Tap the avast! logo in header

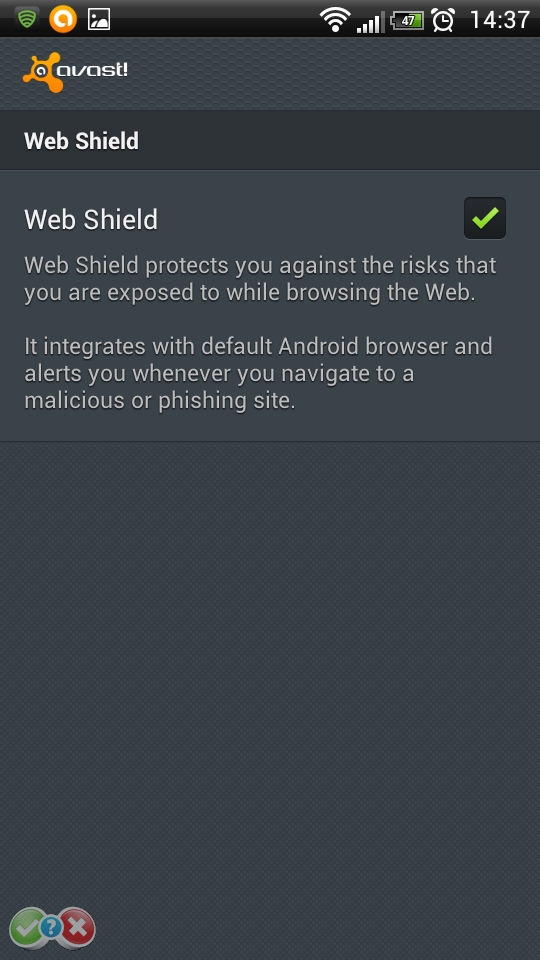(75, 72)
